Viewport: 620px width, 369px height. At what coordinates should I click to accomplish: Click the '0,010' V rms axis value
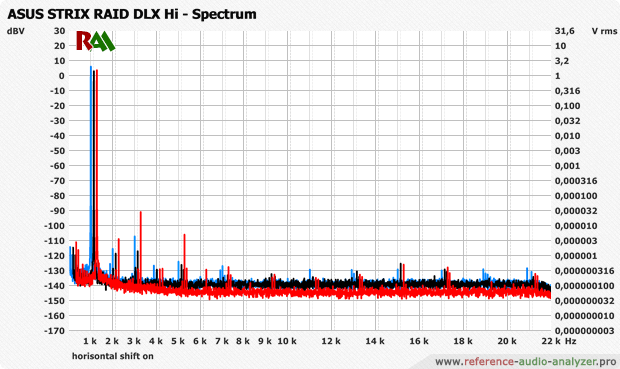(567, 136)
